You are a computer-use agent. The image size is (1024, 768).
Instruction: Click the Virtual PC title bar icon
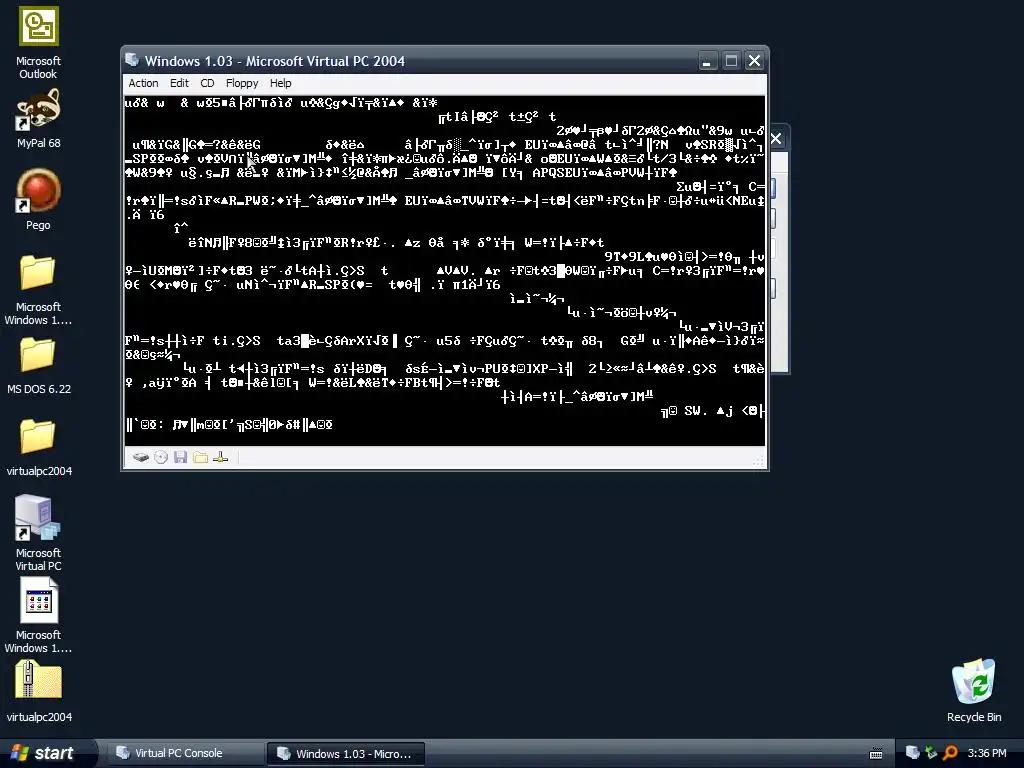point(133,60)
